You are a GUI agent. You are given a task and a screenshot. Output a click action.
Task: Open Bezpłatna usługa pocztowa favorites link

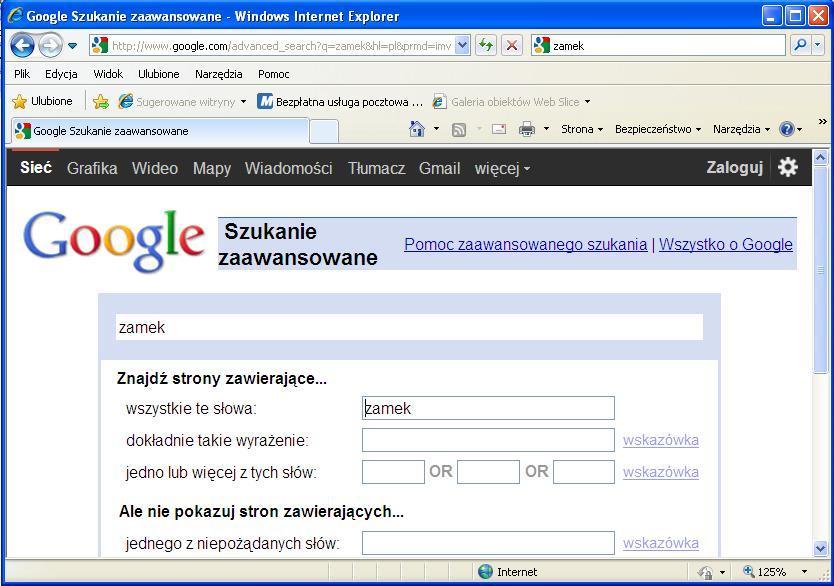click(340, 101)
